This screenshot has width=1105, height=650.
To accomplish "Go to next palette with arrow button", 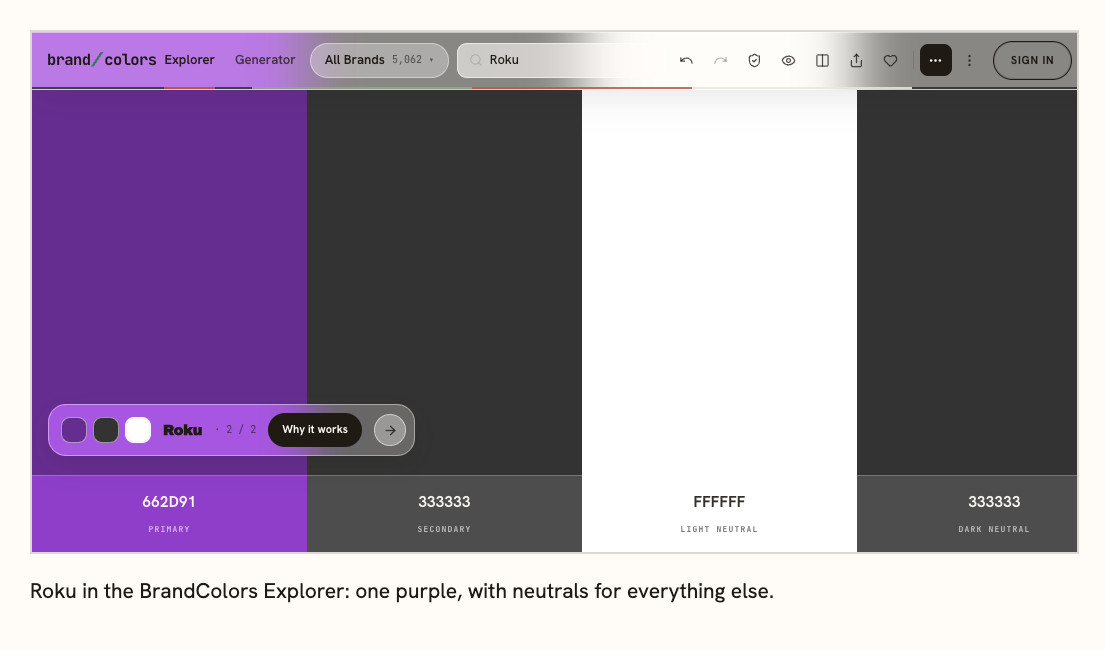I will click(x=390, y=430).
